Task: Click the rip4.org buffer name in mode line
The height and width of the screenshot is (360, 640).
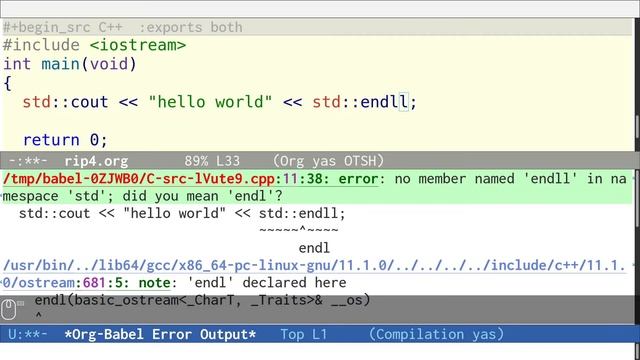Action: [96, 161]
